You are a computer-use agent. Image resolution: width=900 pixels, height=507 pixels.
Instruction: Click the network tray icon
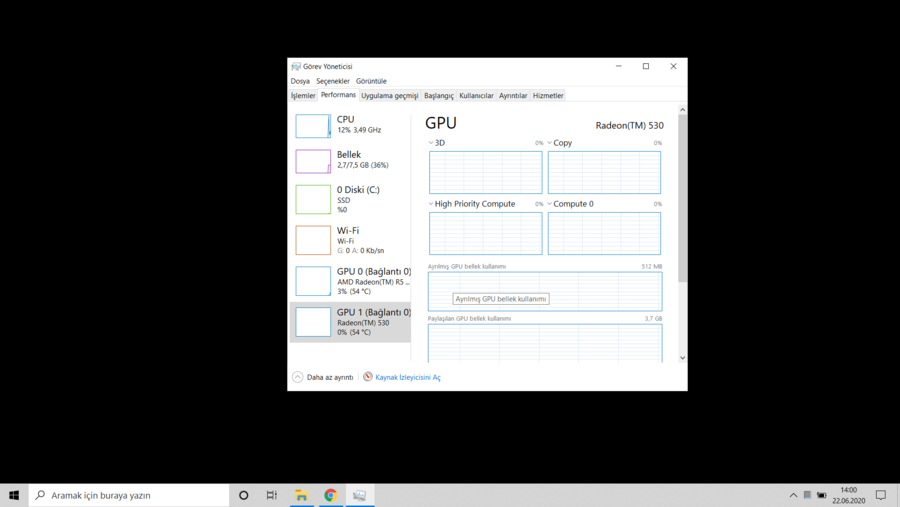click(807, 495)
